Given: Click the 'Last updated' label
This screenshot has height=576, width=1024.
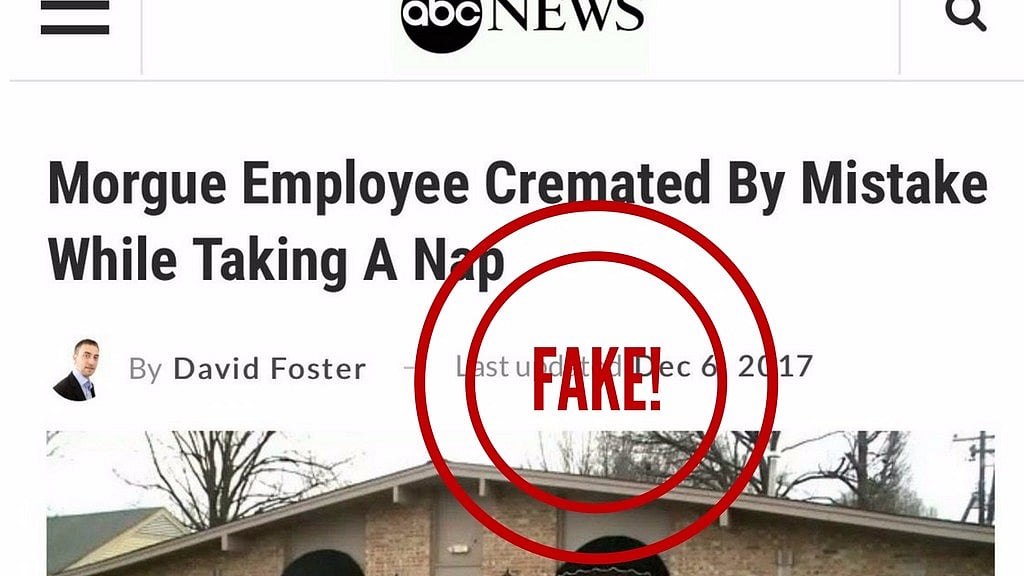Looking at the screenshot, I should coord(538,366).
